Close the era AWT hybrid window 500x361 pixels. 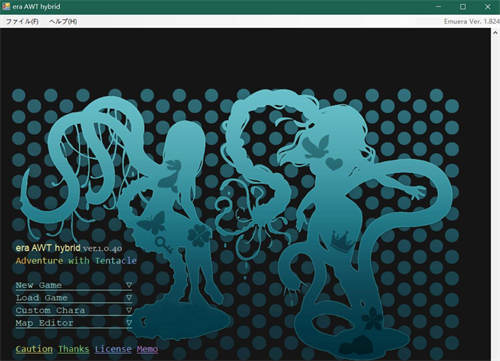[x=487, y=6]
